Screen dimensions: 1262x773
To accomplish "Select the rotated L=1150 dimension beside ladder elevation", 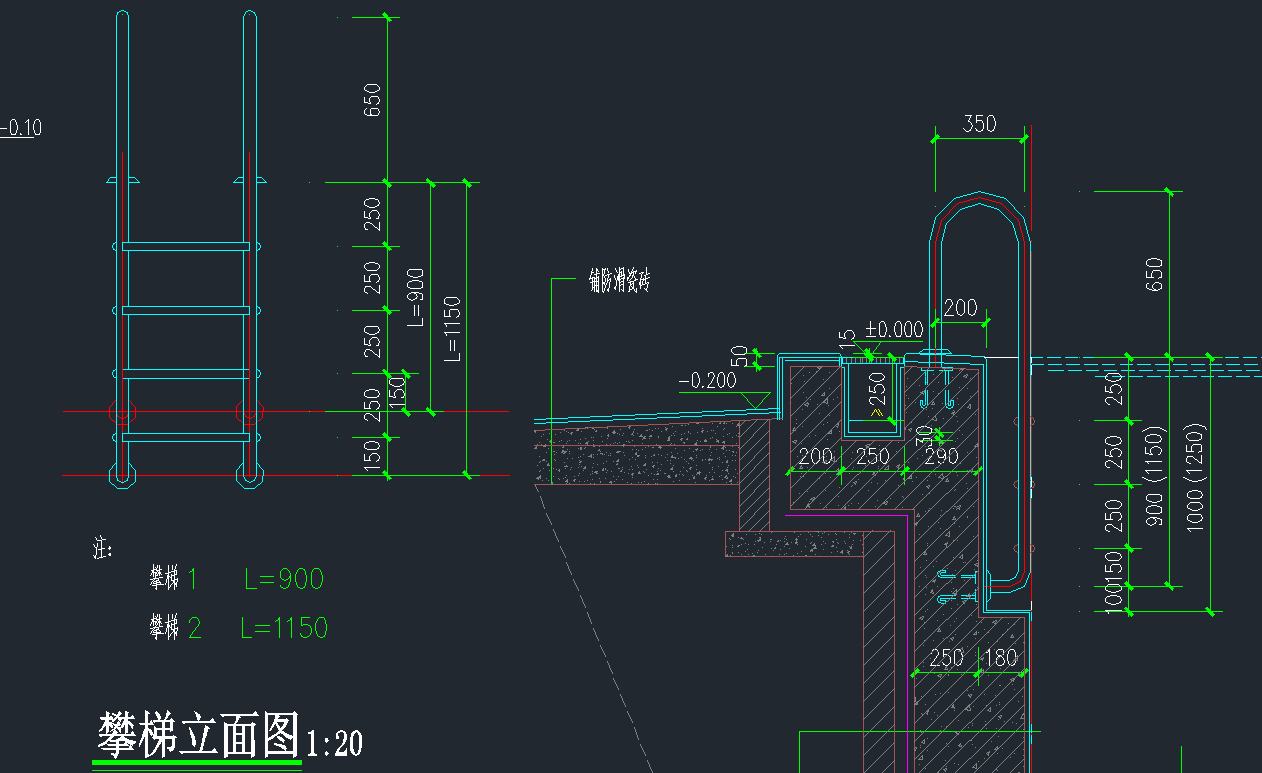I will point(453,327).
